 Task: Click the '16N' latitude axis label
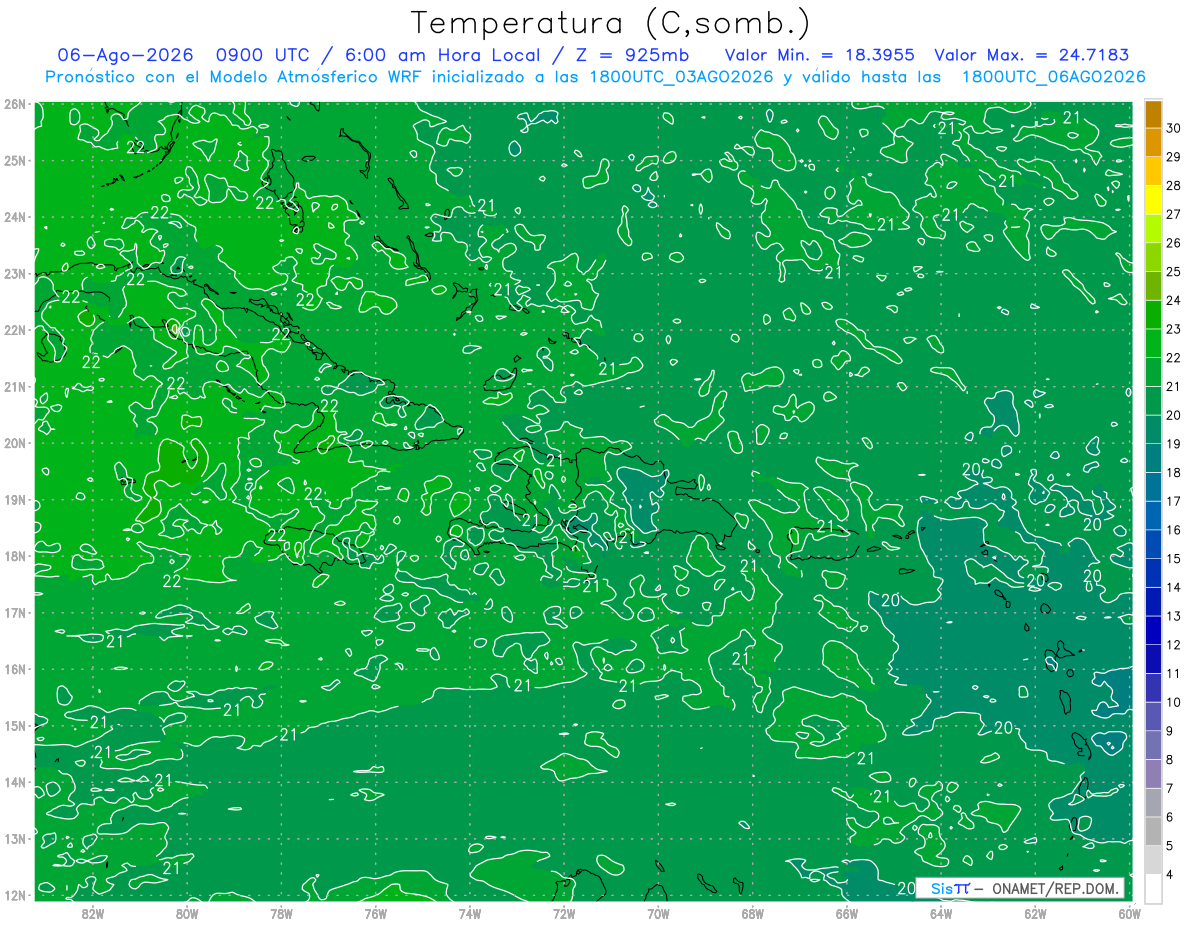14,669
